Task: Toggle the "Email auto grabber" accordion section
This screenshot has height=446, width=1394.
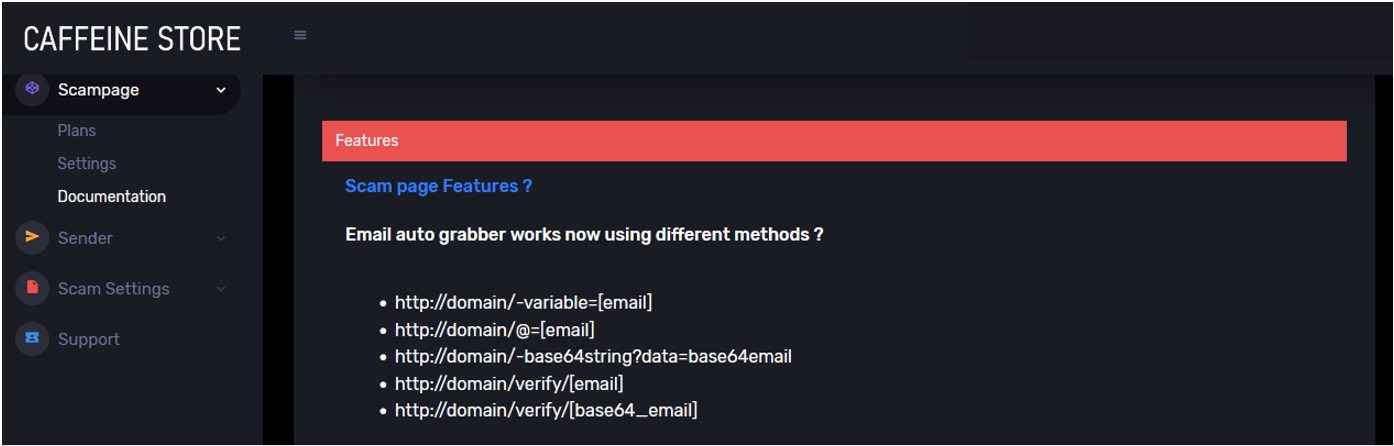Action: point(584,235)
